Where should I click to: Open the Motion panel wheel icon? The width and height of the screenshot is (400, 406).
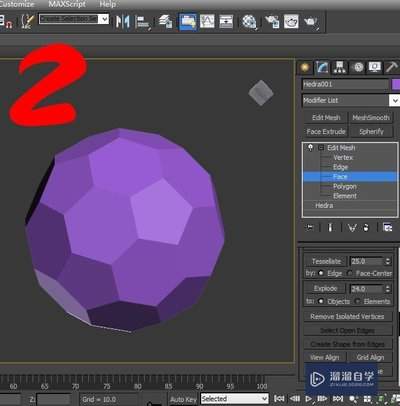pos(358,68)
